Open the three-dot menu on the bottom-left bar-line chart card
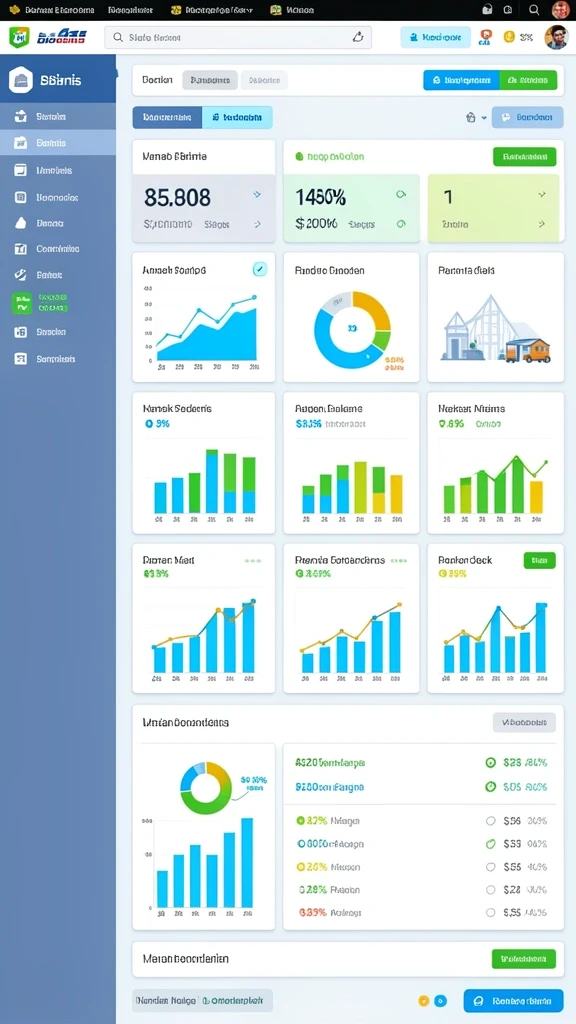This screenshot has width=576, height=1024. pyautogui.click(x=253, y=560)
